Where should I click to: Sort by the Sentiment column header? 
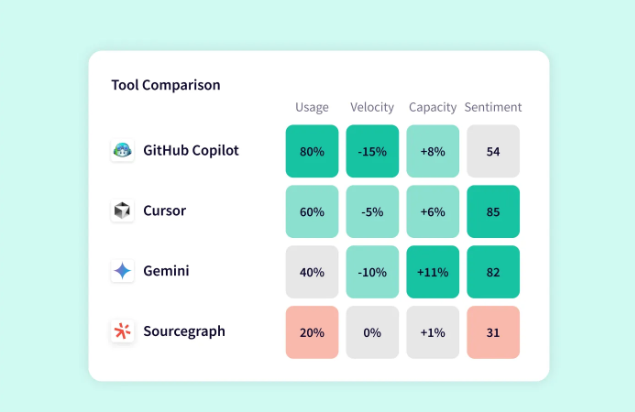[x=494, y=108]
